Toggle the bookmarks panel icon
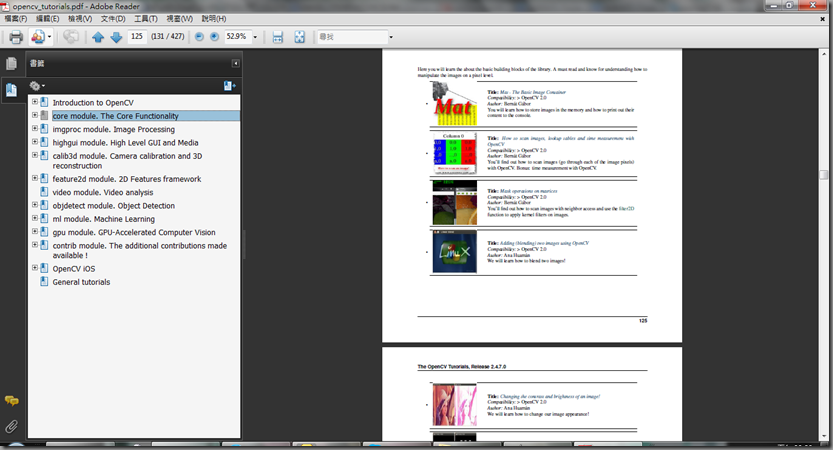833x450 pixels. (x=11, y=89)
